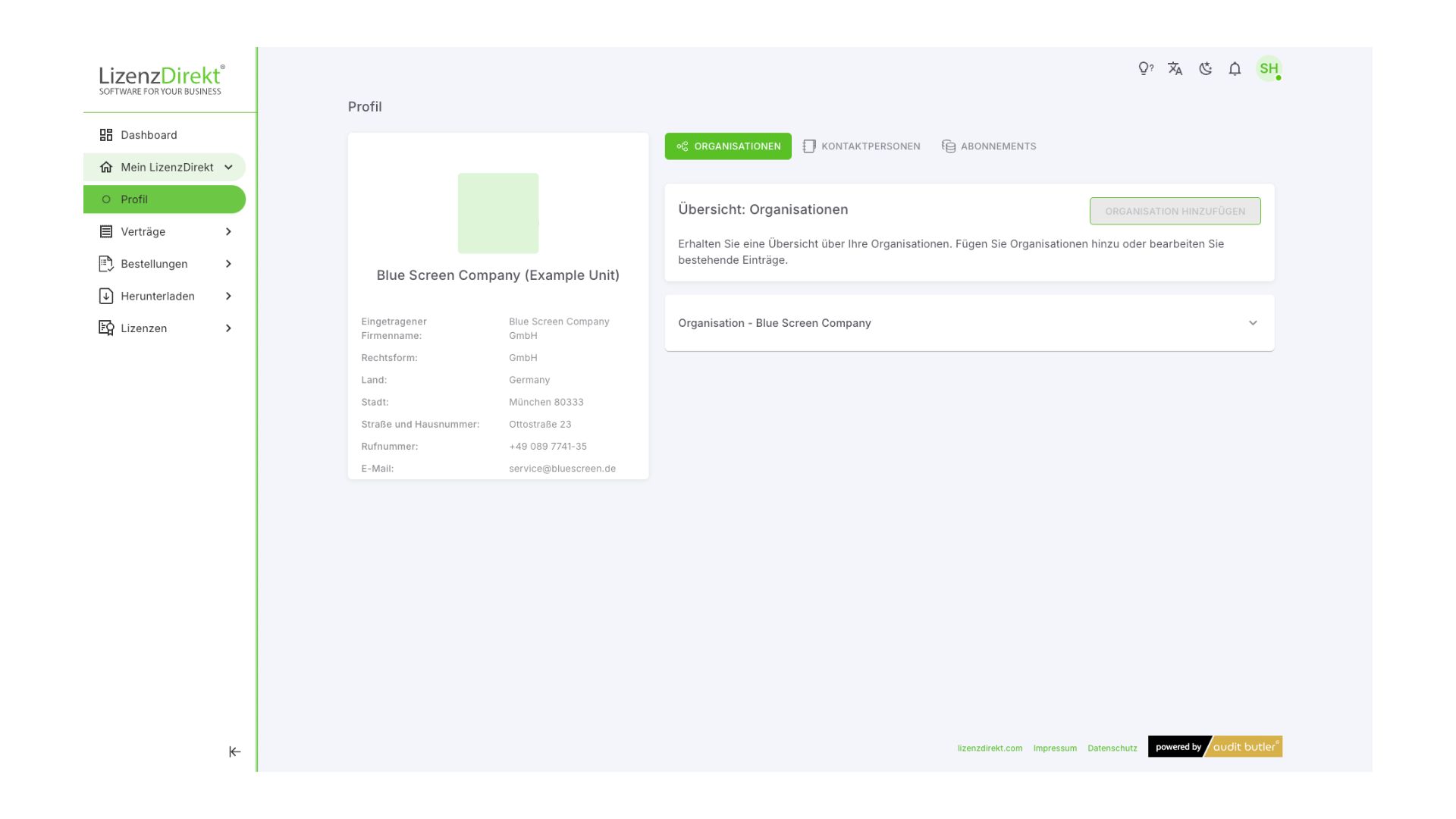
Task: Select the Organisationen tab
Action: point(728,146)
